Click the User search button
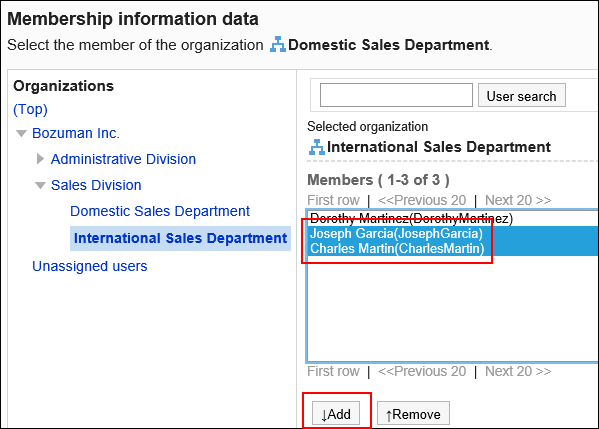Viewport: 599px width, 429px height. coord(521,96)
